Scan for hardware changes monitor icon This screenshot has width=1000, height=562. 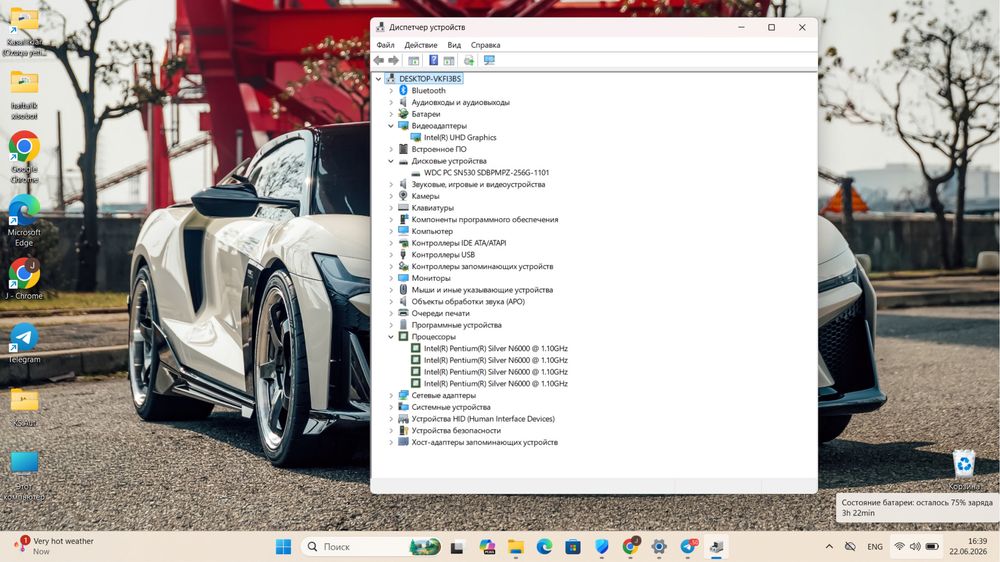click(x=489, y=60)
